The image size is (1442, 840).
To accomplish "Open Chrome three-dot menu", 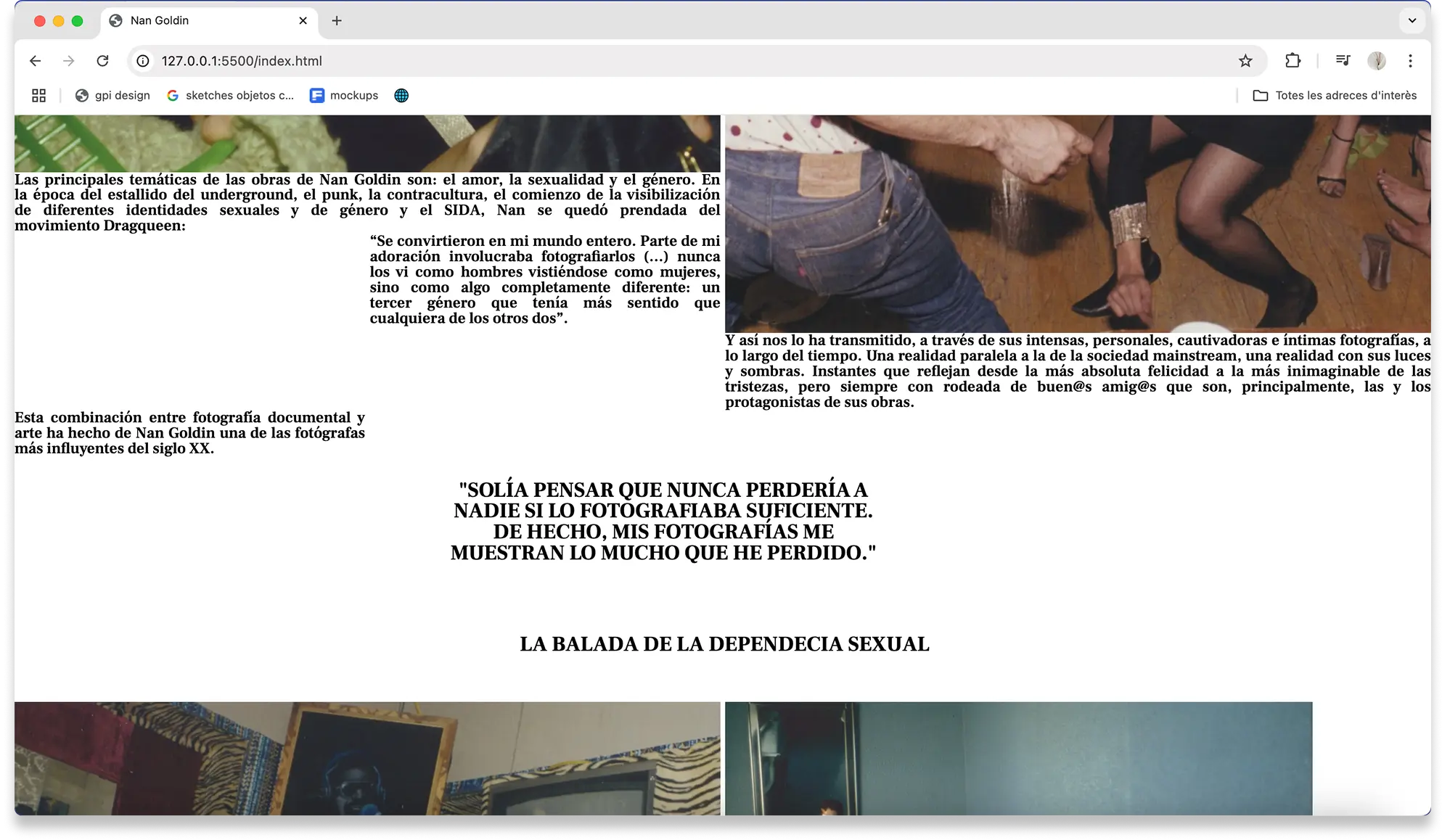I will click(x=1410, y=61).
